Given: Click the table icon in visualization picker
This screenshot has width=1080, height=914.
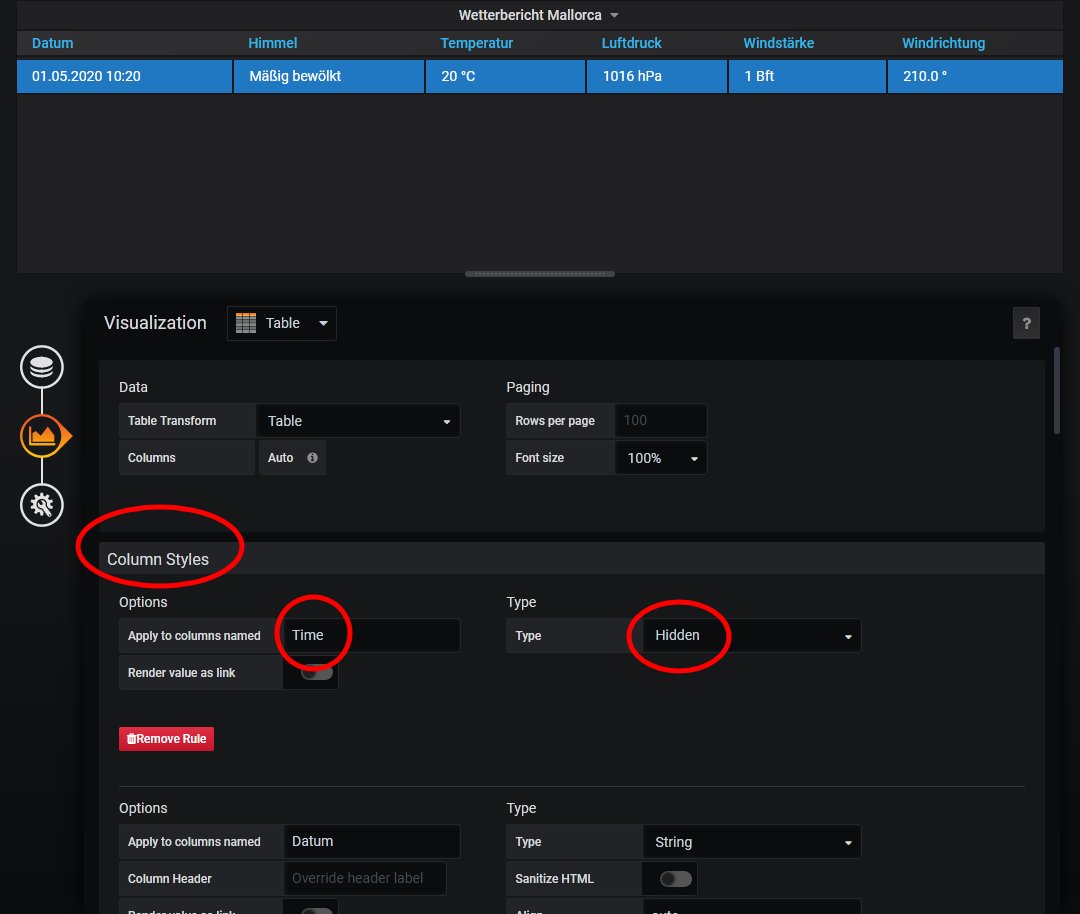Looking at the screenshot, I should [246, 323].
